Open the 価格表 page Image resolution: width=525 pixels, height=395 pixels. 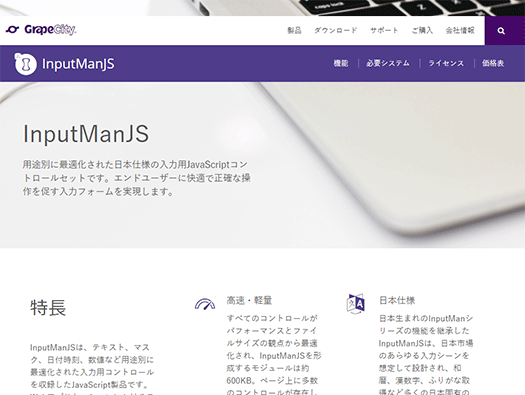click(493, 63)
